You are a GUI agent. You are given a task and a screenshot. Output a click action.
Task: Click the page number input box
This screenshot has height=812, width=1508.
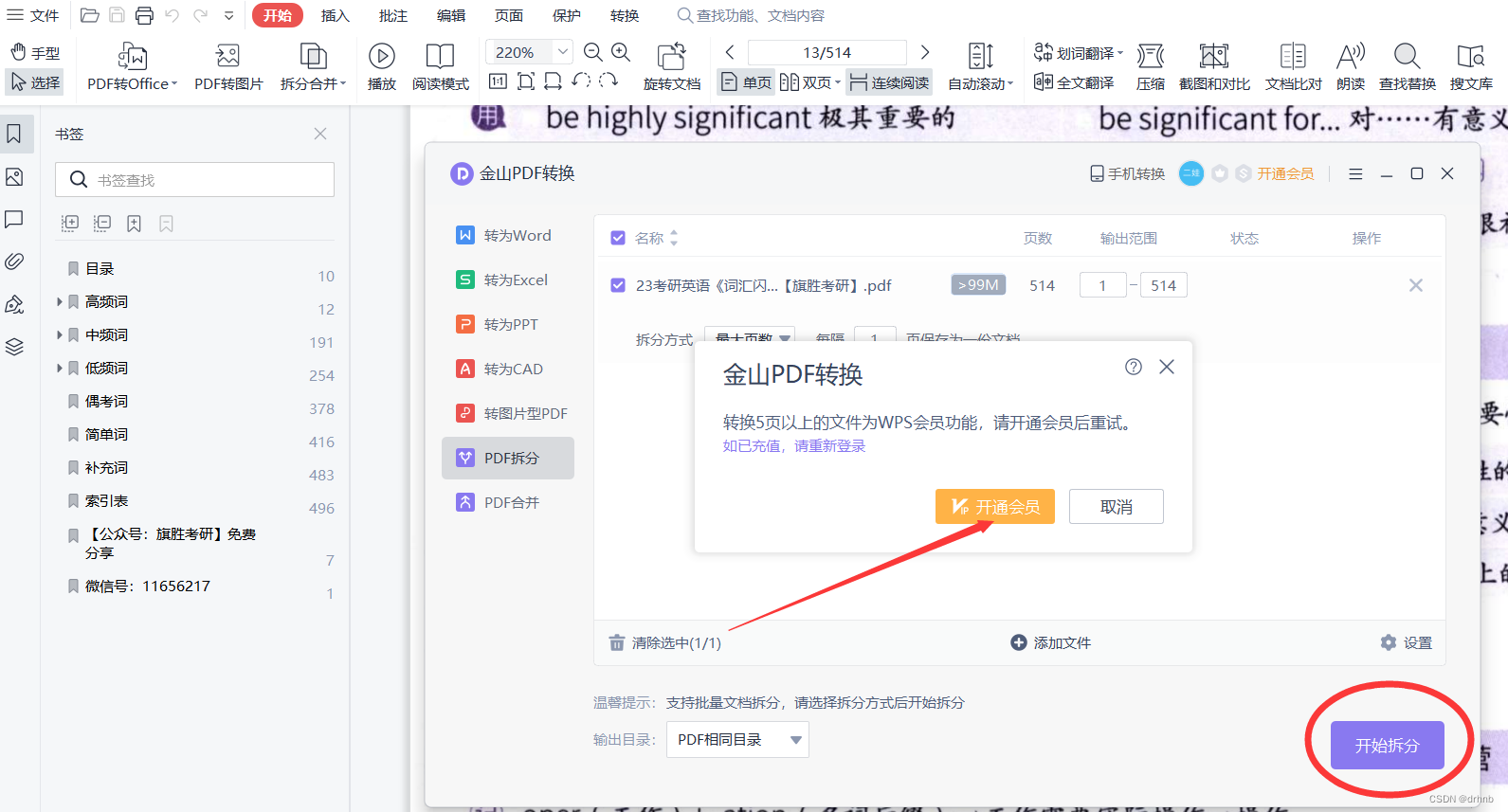tap(827, 52)
